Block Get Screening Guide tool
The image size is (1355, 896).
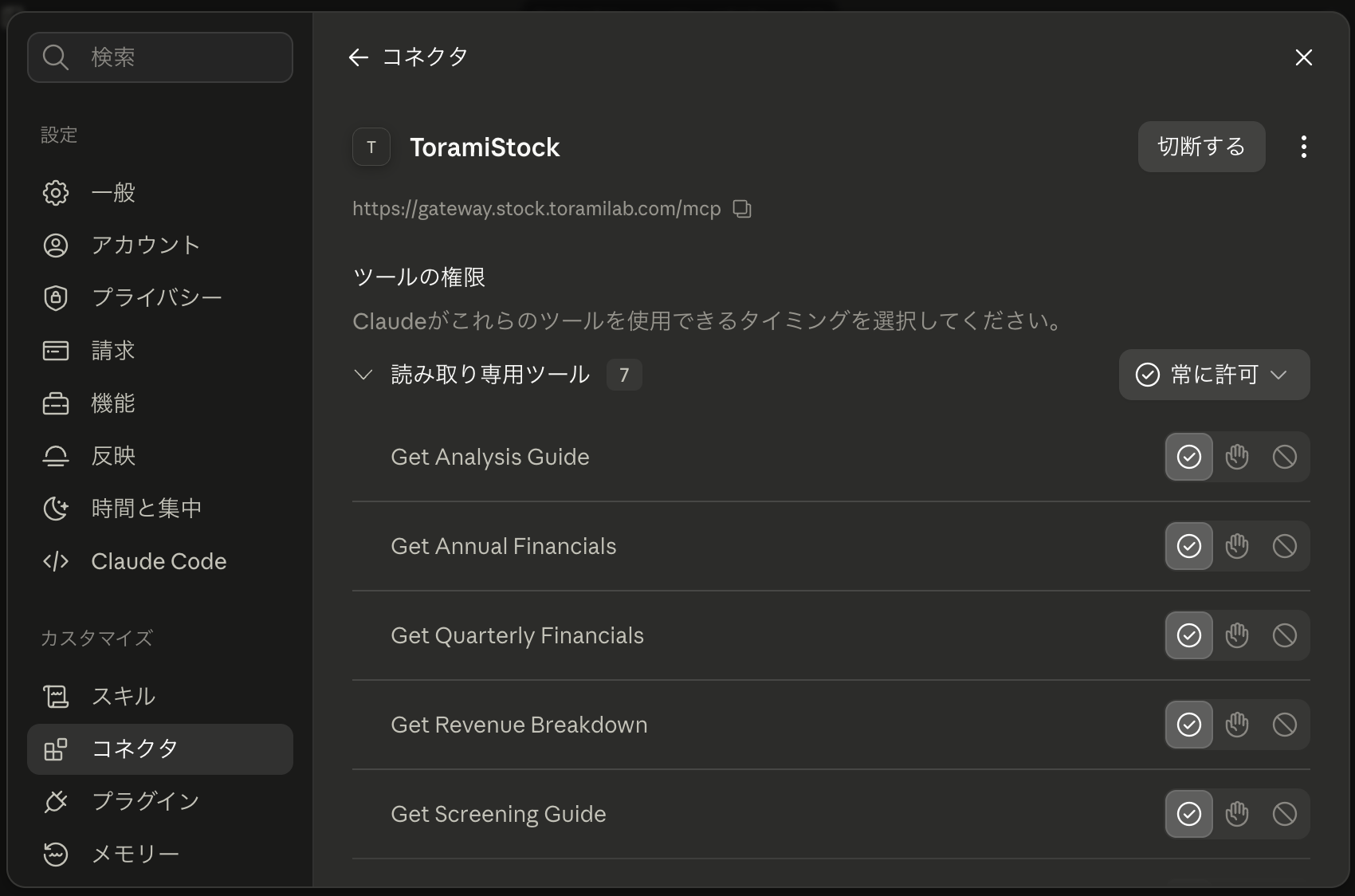[1285, 814]
